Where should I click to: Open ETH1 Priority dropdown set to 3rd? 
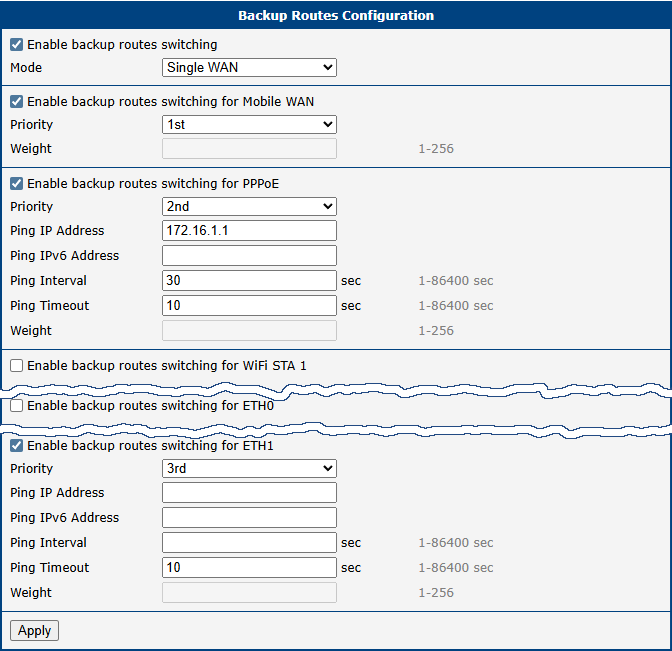tap(249, 468)
